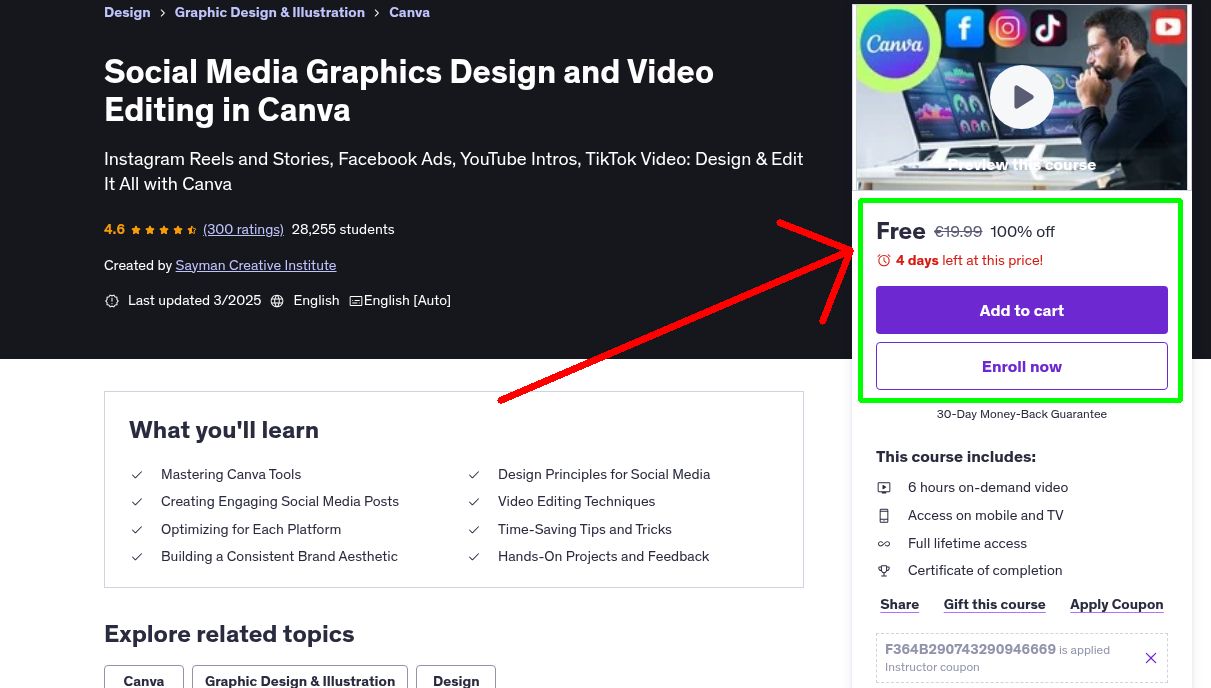
Task: Click 'Time-Saving Tips and Tricks'
Action: (585, 529)
